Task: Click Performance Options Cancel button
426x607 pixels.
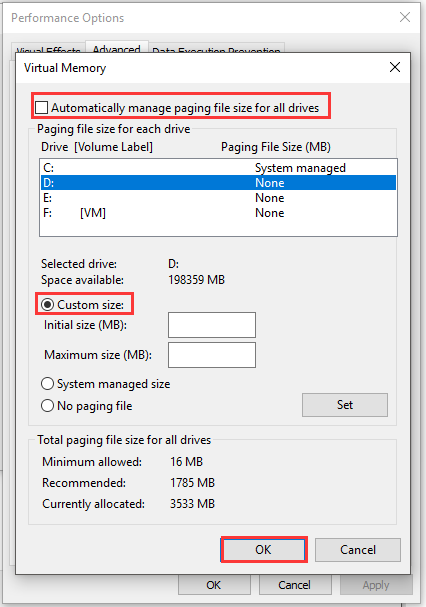Action: coord(294,585)
